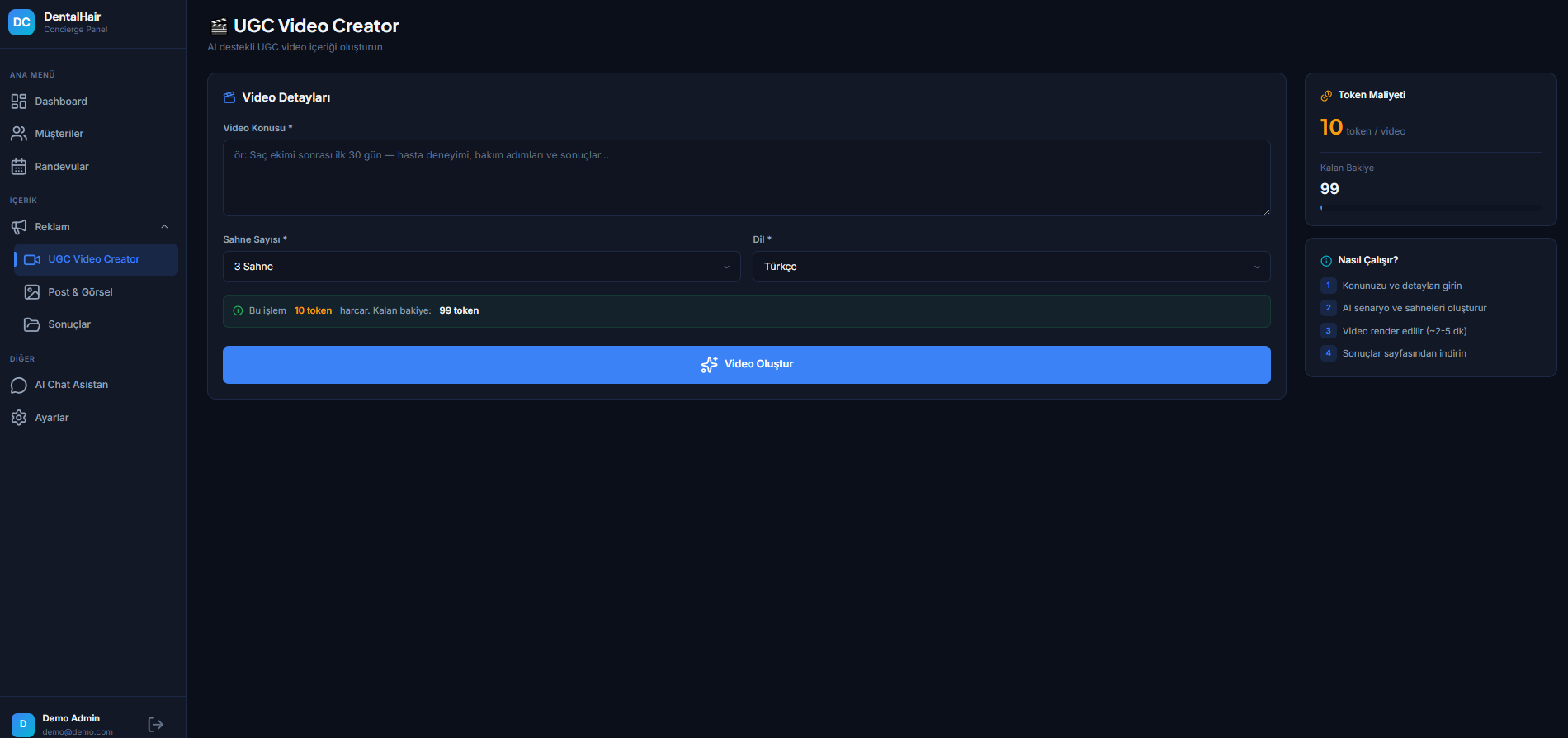1568x738 pixels.
Task: Select UGC Video Creator menu item
Action: [94, 259]
